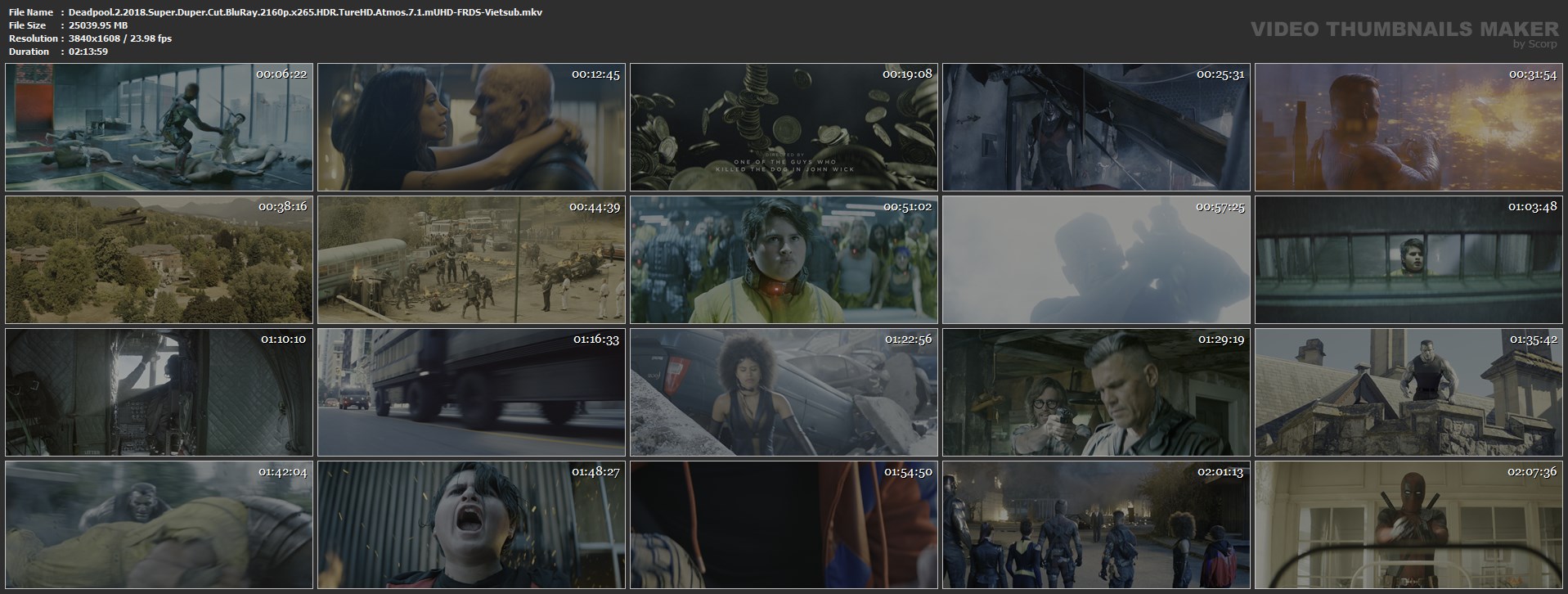The height and width of the screenshot is (594, 1568).
Task: Choose the frame at 01:54:50
Action: (784, 525)
